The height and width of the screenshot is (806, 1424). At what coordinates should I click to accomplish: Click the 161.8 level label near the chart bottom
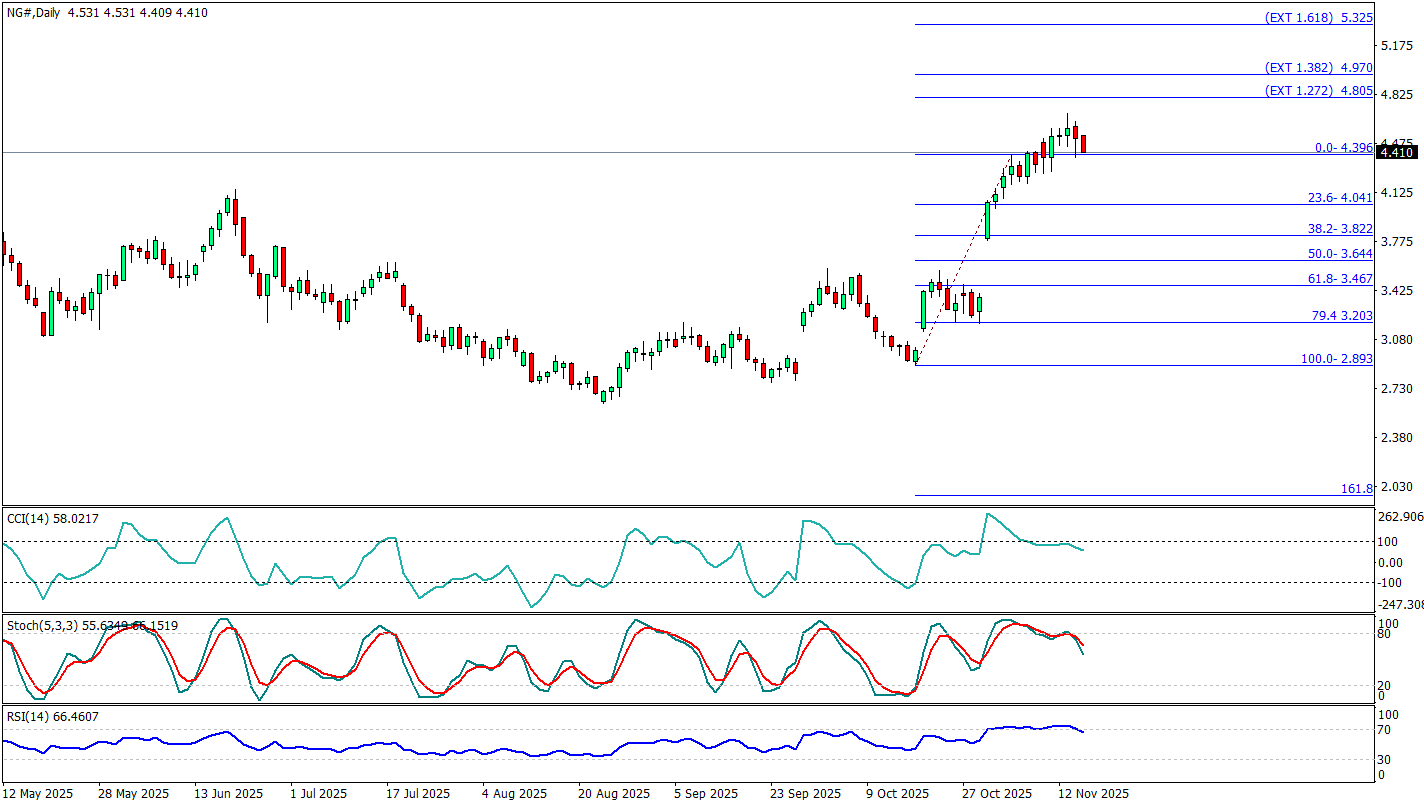(1356, 489)
